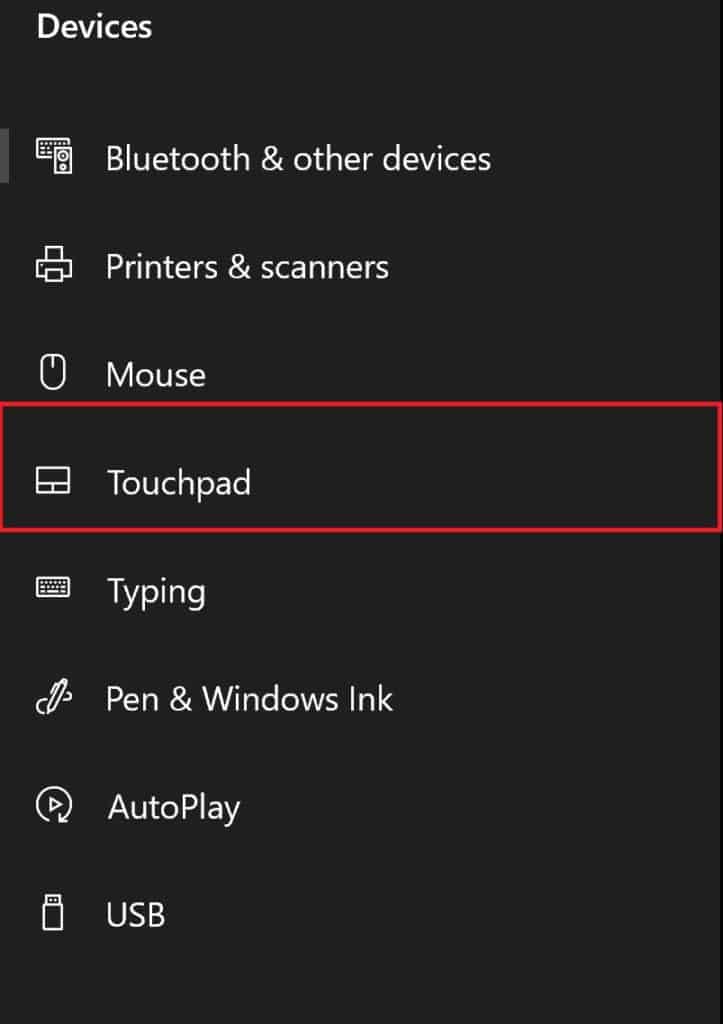Click inside the red-outlined Touchpad row
The width and height of the screenshot is (723, 1024).
[361, 467]
